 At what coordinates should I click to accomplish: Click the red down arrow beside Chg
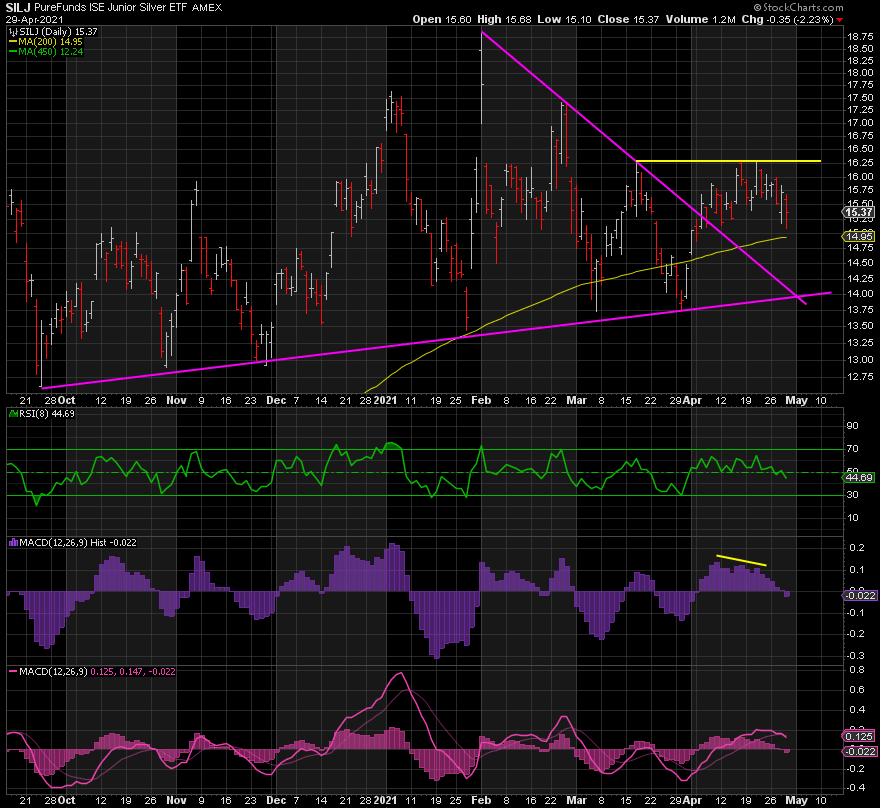pyautogui.click(x=840, y=20)
